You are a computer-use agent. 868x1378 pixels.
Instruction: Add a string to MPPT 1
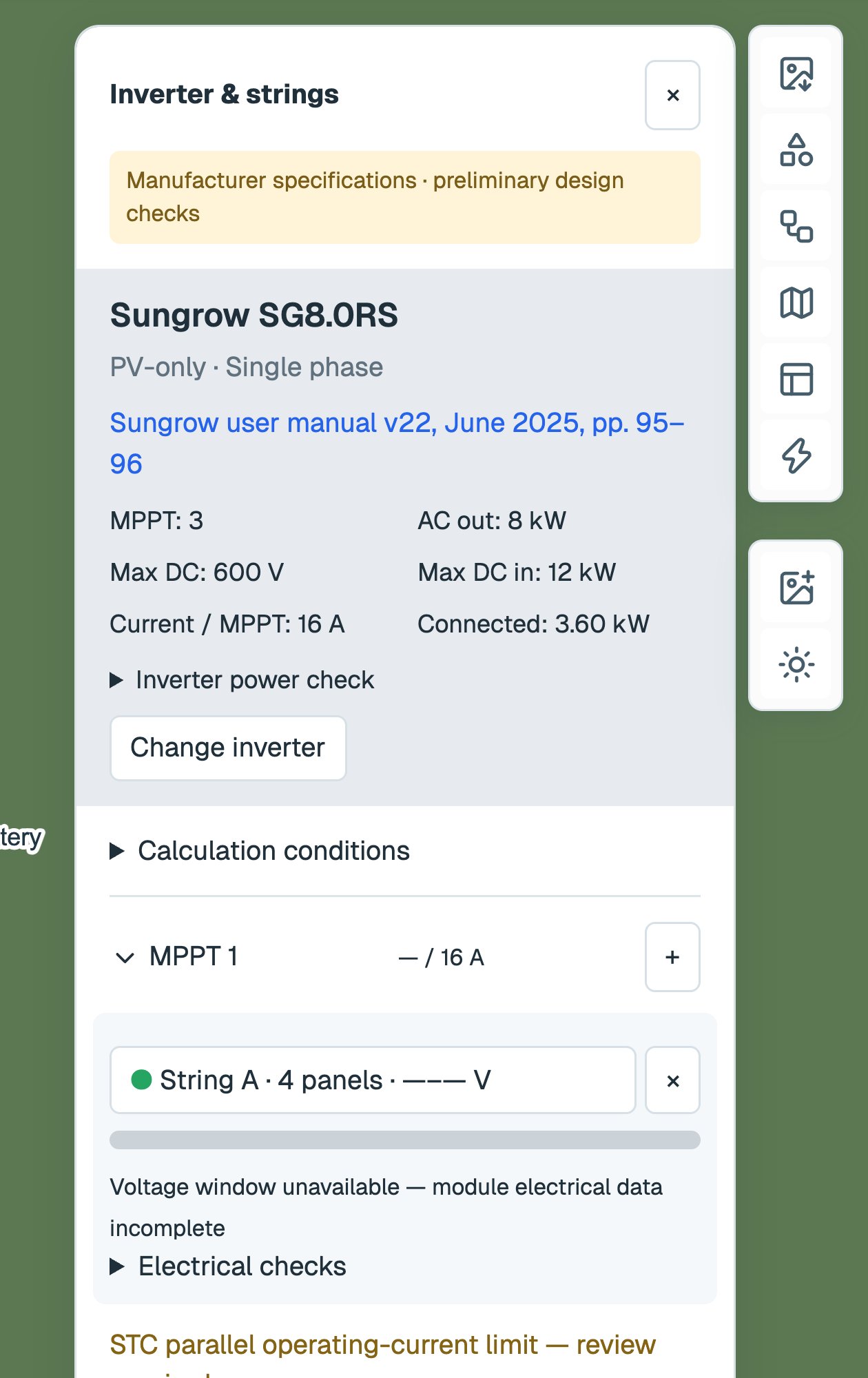click(x=672, y=957)
